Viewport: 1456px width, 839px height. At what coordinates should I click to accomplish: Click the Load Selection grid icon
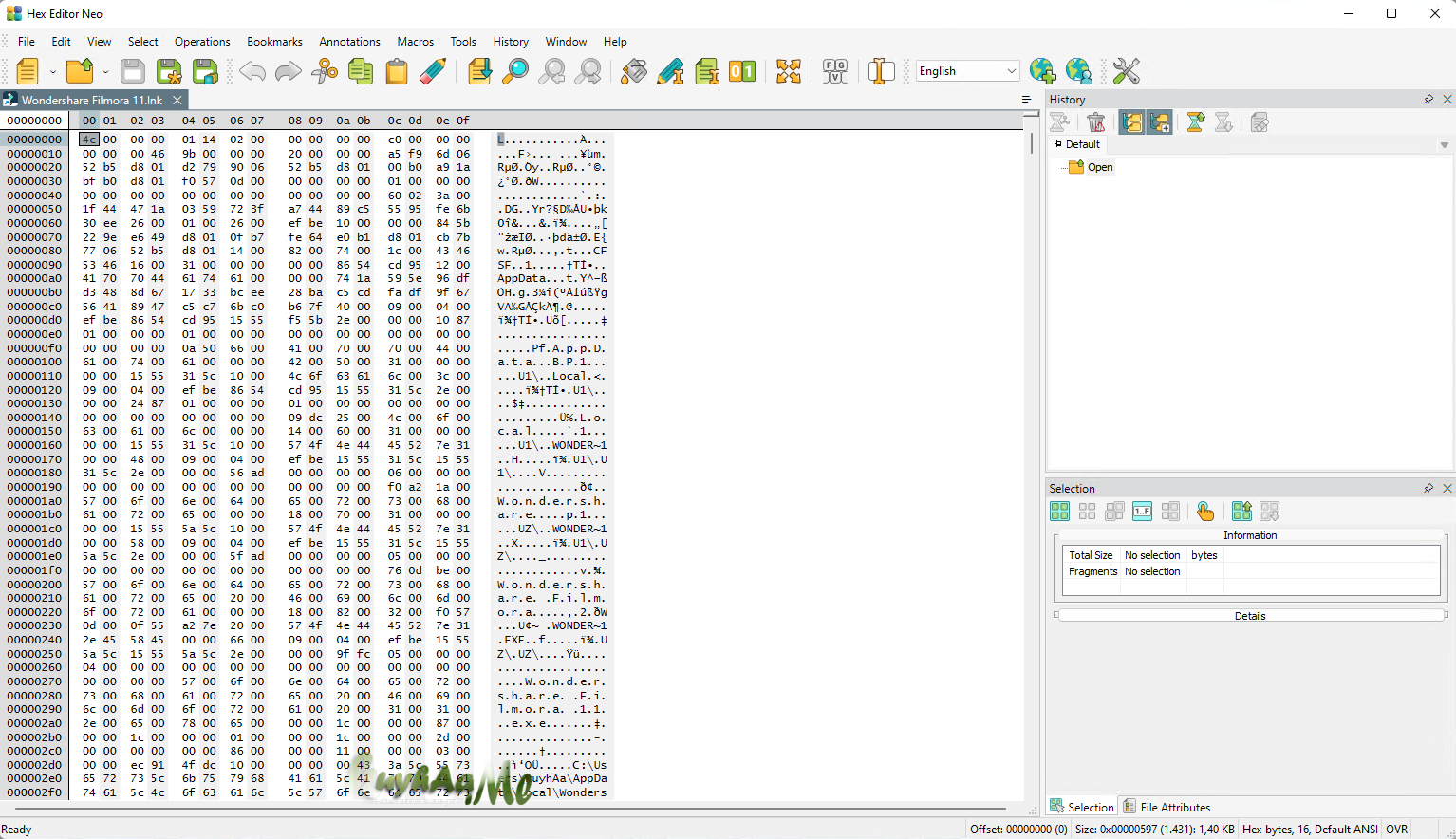(1241, 512)
